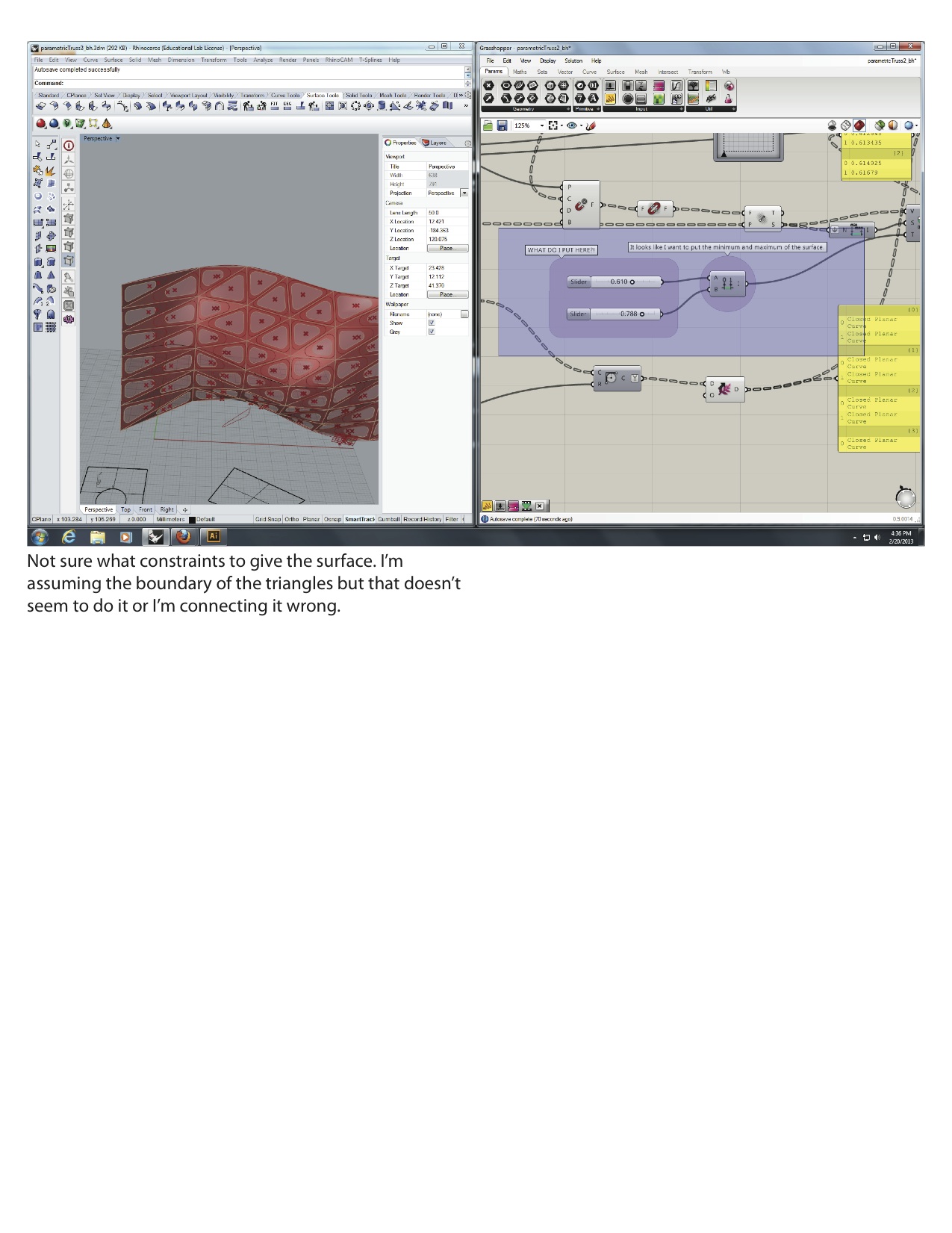Open the Surface menu in Rhino
The width and height of the screenshot is (952, 1233).
coord(113,60)
